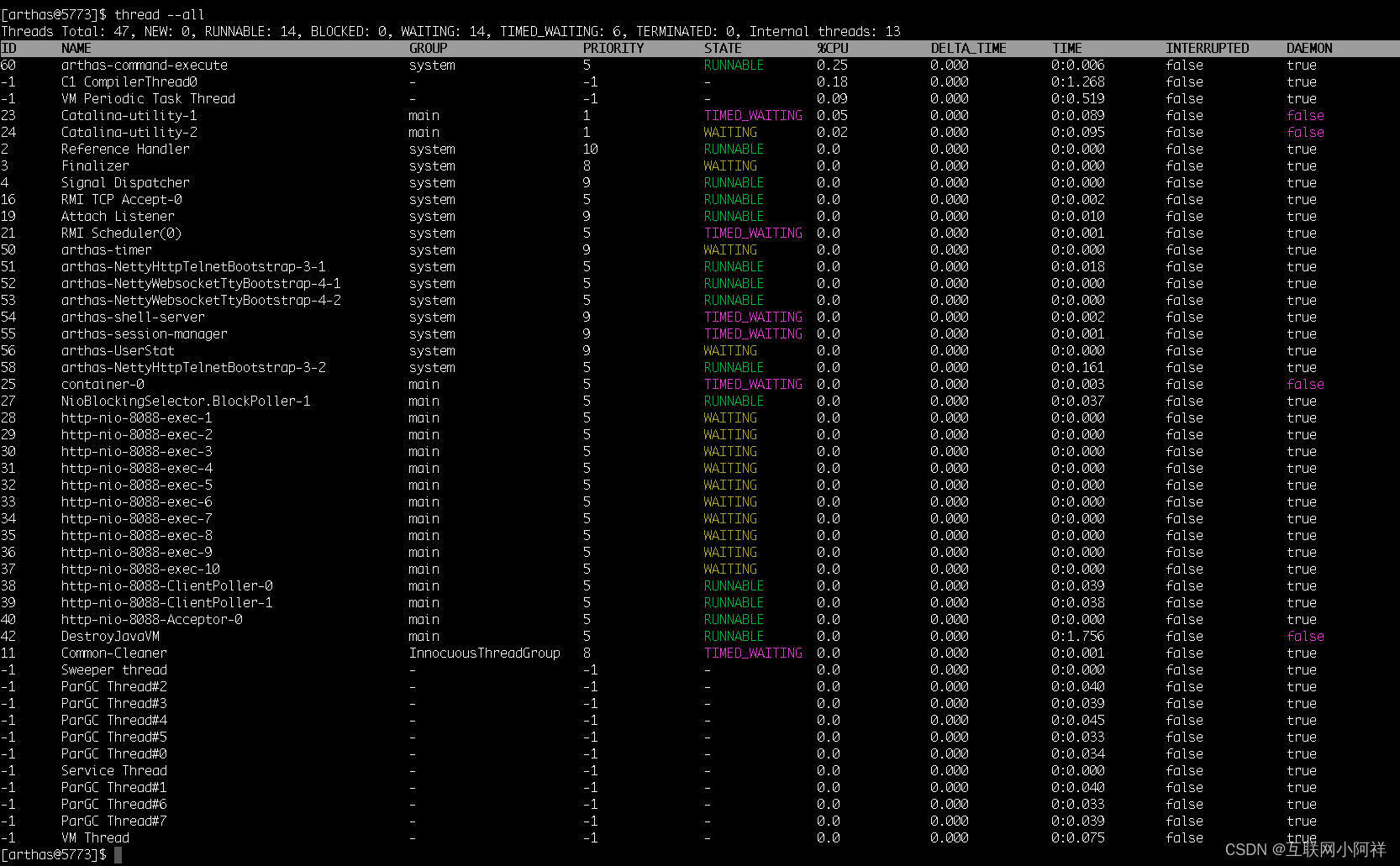This screenshot has width=1400, height=866.
Task: Click arthas-NettyWebsocketTtyBootstrap-4-2 name
Action: tap(201, 300)
